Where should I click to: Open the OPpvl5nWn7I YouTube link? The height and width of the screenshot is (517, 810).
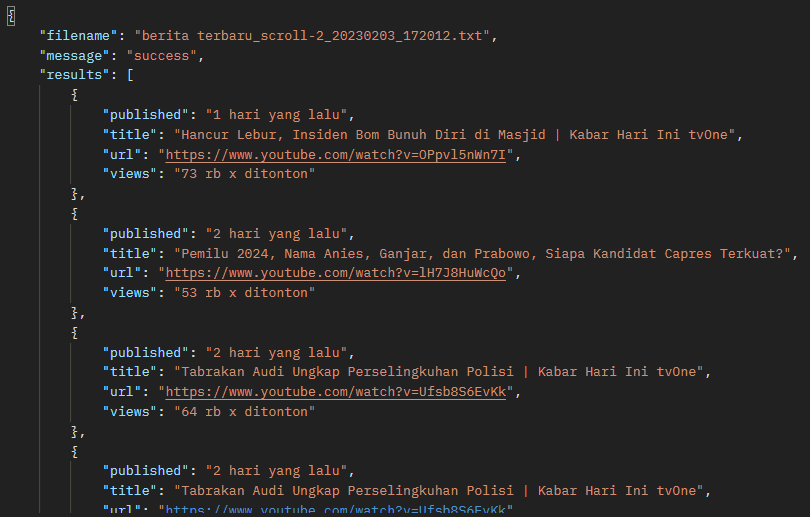[x=335, y=154]
